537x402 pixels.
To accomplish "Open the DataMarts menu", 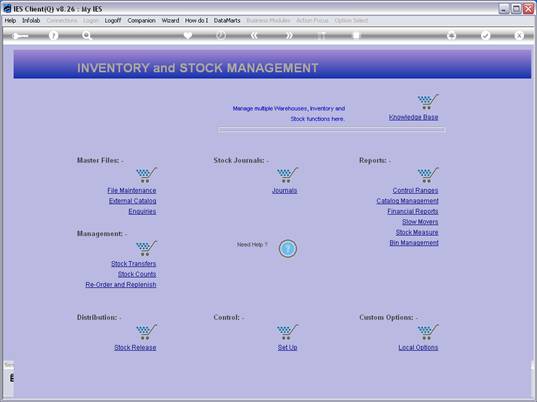I will (227, 21).
